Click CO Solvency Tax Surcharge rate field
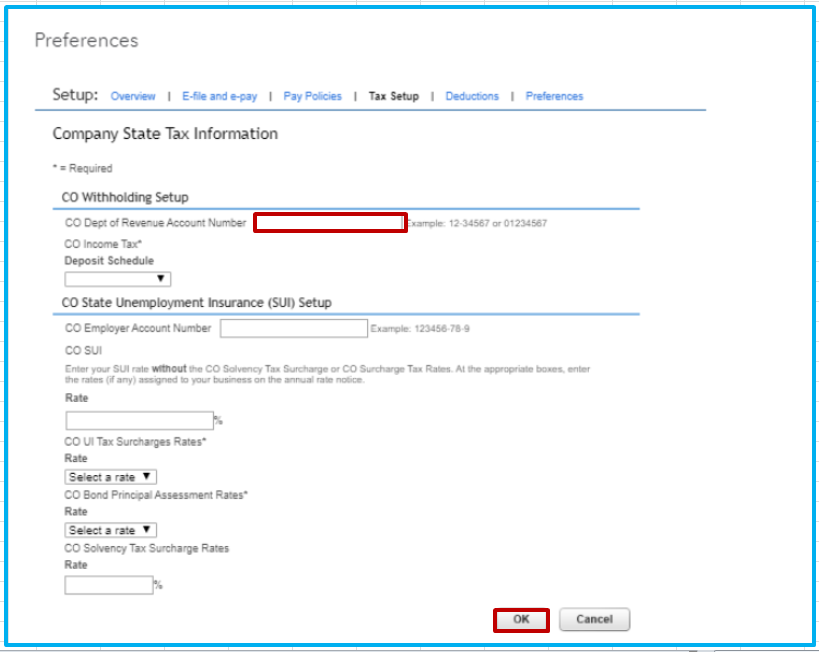 [x=109, y=585]
